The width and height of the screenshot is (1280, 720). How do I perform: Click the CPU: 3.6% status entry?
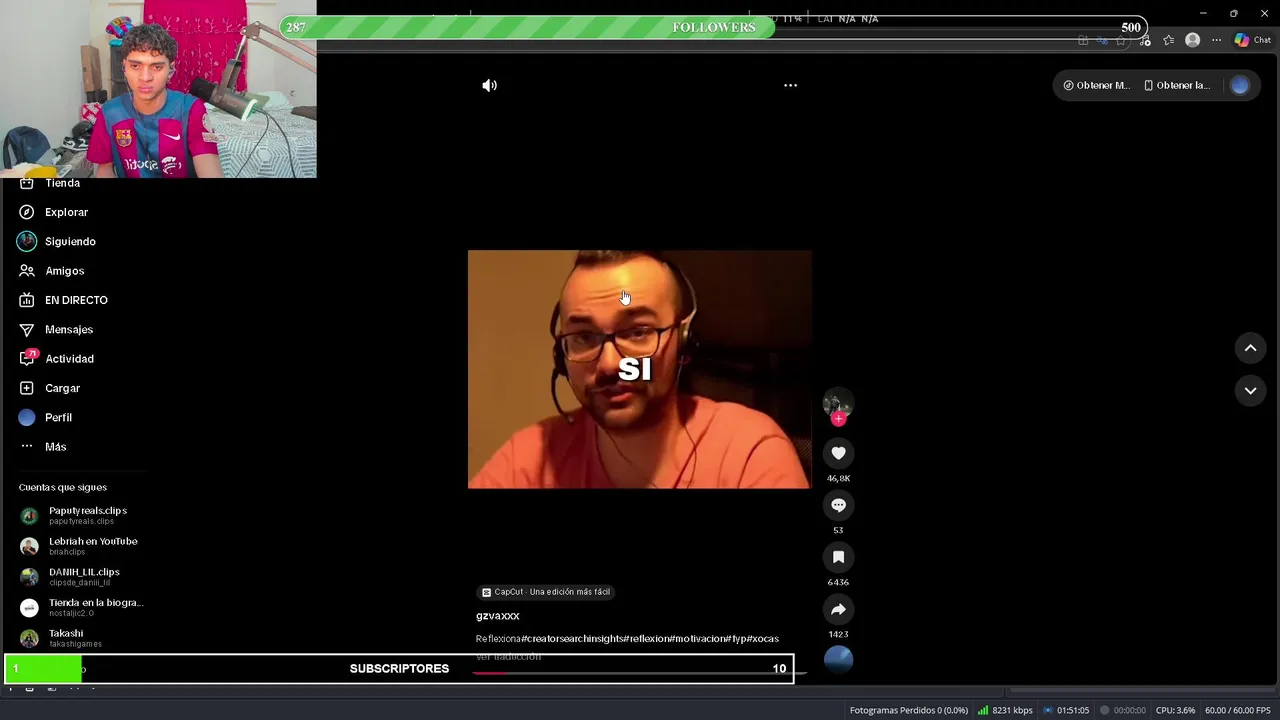point(1175,710)
